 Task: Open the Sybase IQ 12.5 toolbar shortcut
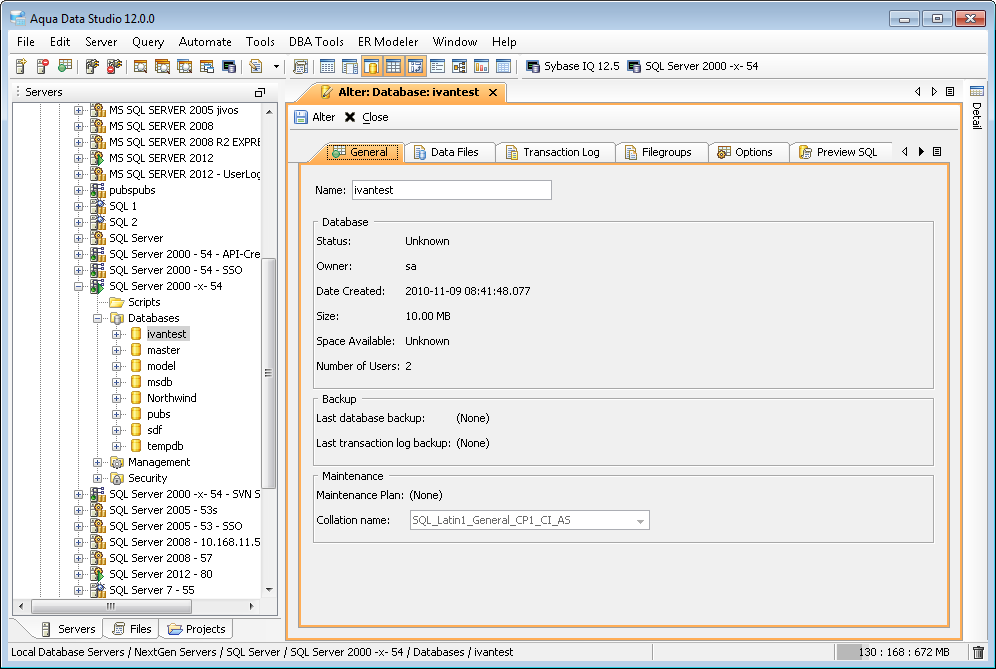pos(572,66)
